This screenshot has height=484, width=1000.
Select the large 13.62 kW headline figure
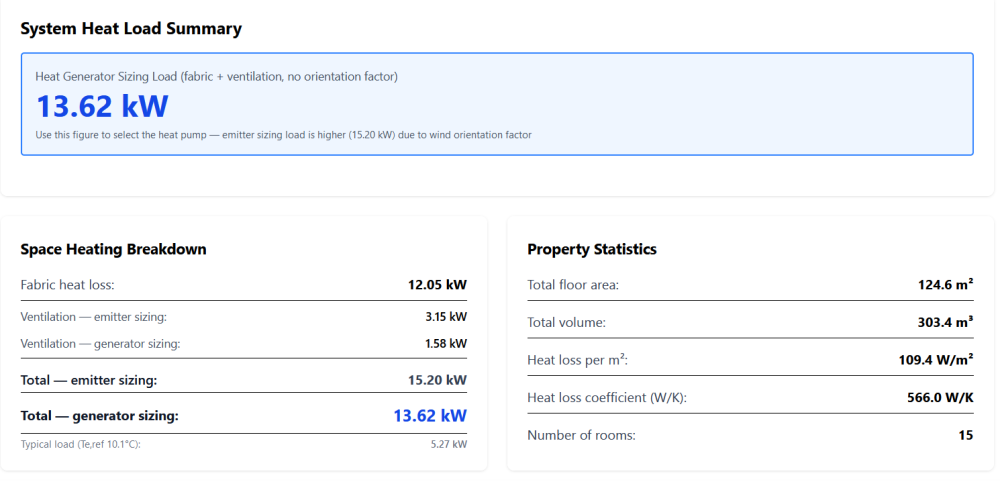[x=102, y=106]
